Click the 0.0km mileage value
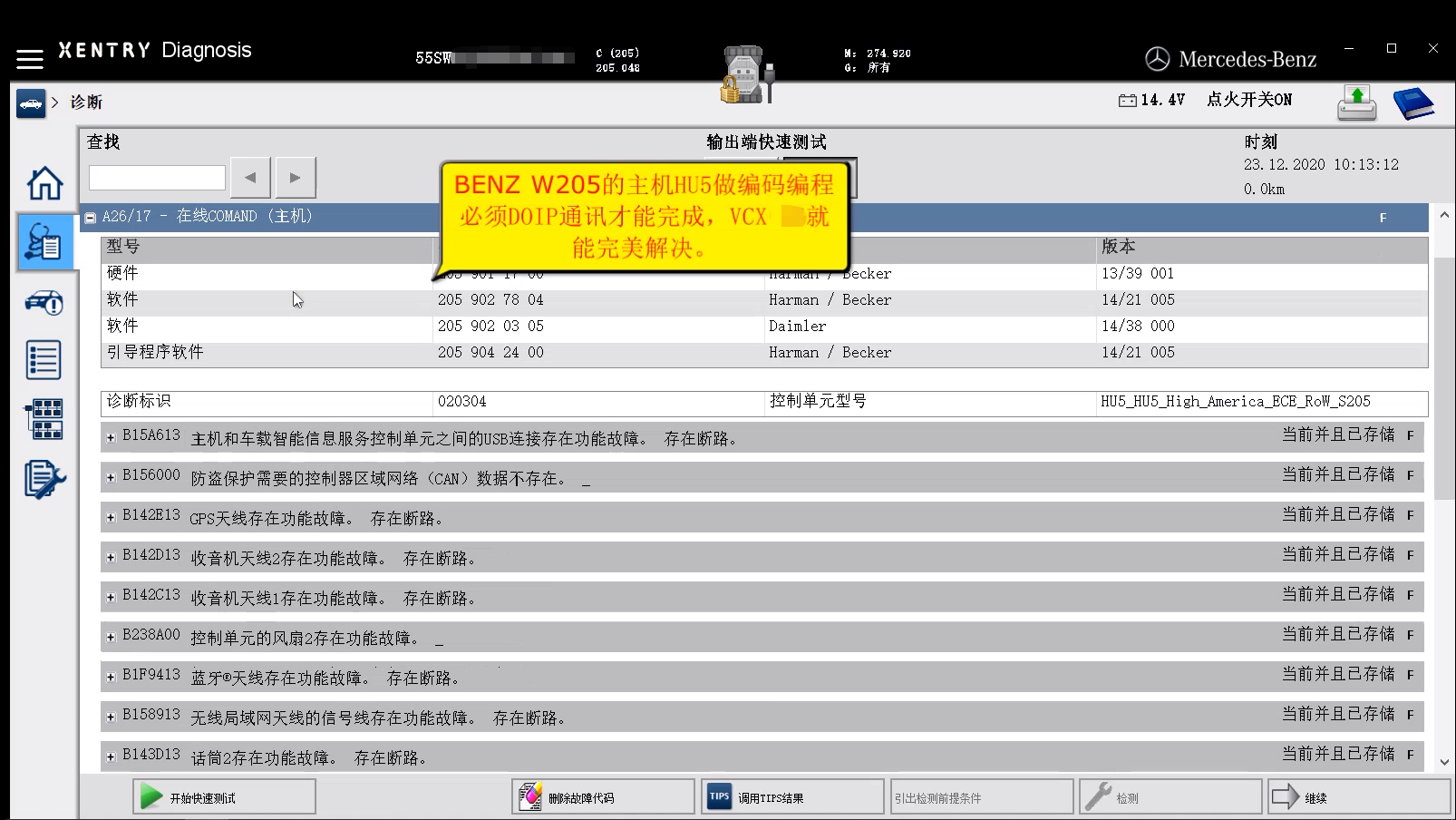The width and height of the screenshot is (1456, 820). click(1264, 190)
